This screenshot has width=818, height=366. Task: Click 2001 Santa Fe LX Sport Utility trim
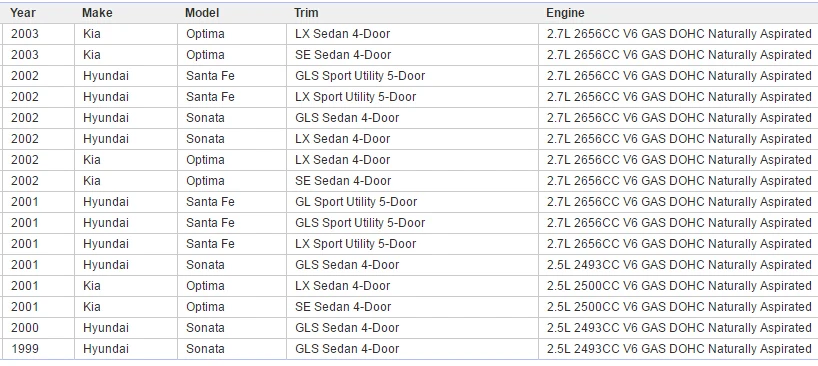coord(356,244)
